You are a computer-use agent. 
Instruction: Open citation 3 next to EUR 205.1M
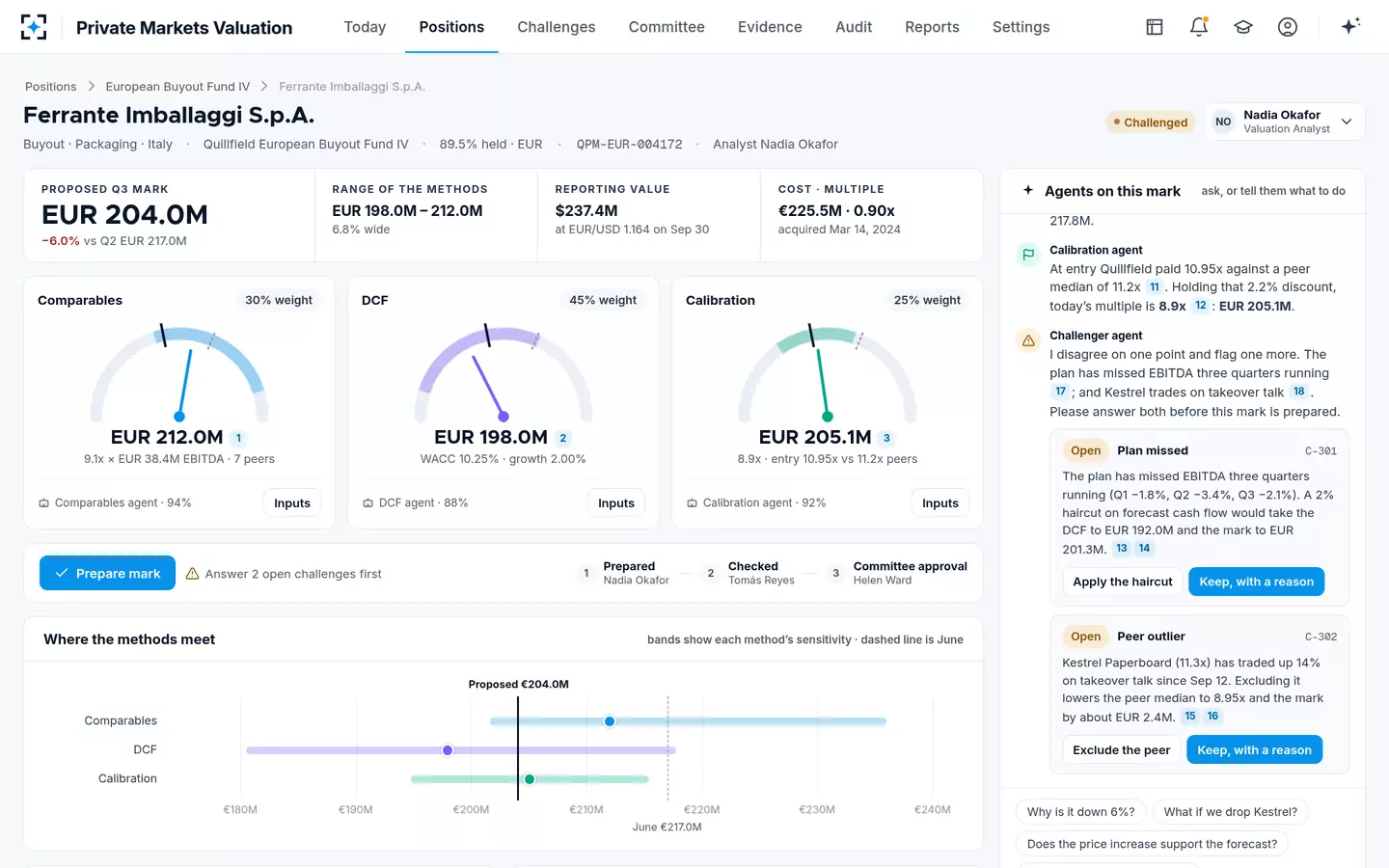pyautogui.click(x=886, y=438)
